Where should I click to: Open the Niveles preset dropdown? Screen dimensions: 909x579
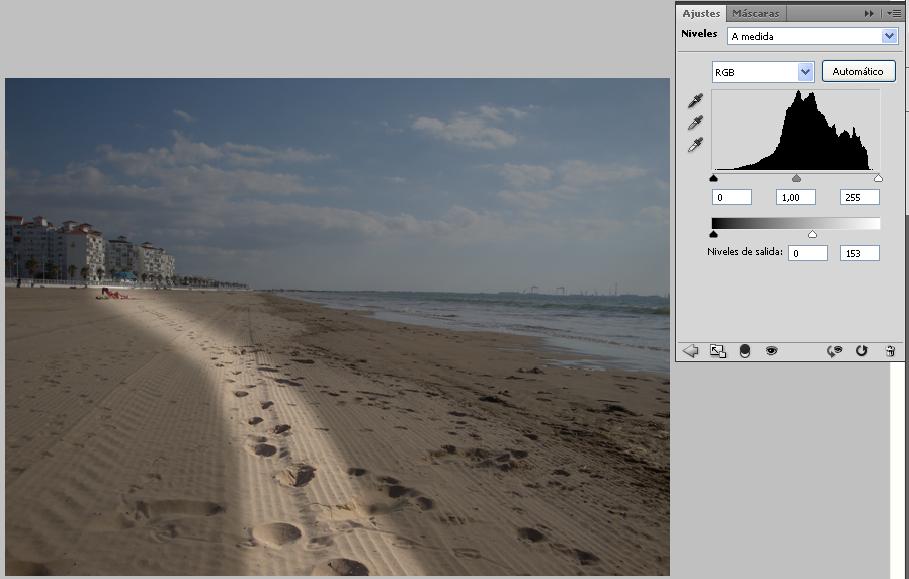(x=889, y=36)
